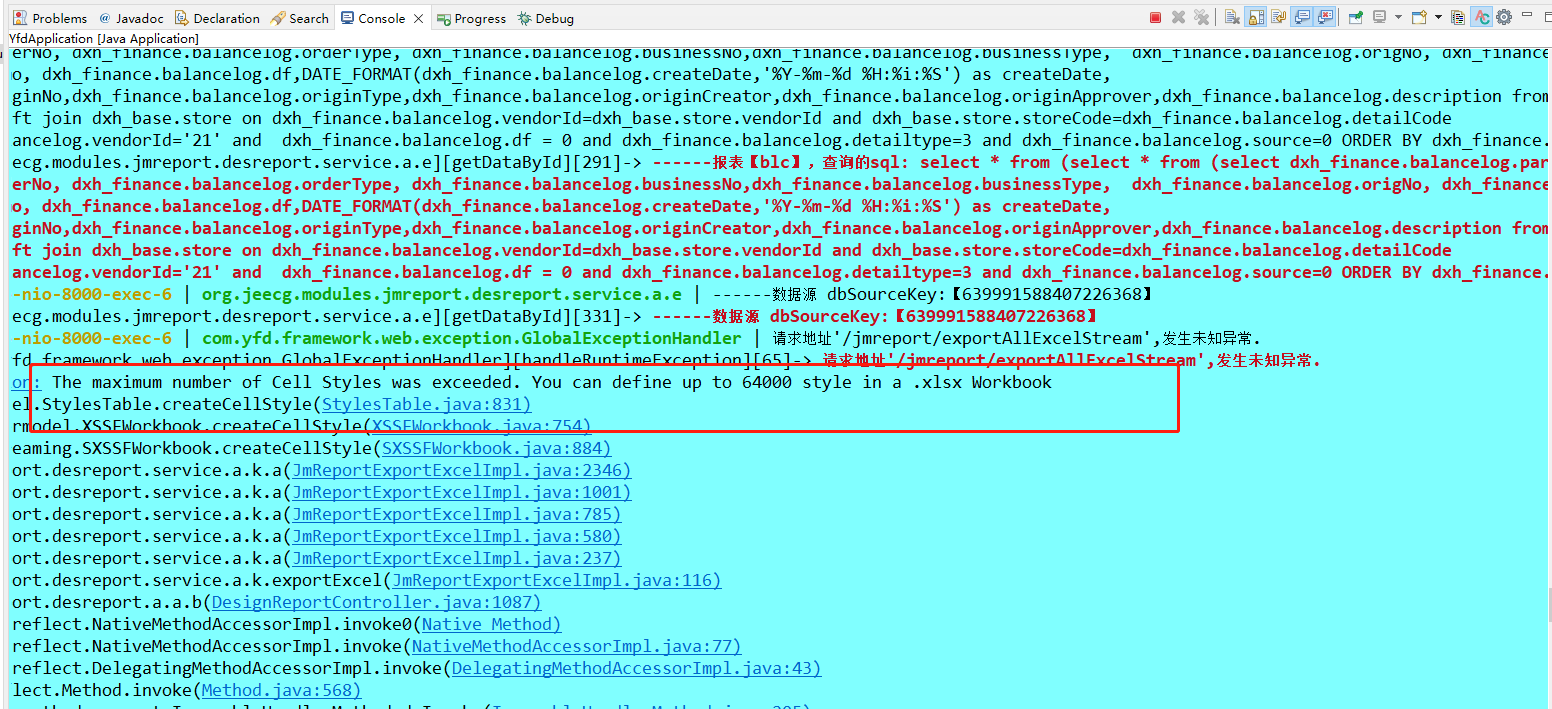Toggle the ANSI console color icon
Screen dimensions: 1552x709
pos(1482,17)
